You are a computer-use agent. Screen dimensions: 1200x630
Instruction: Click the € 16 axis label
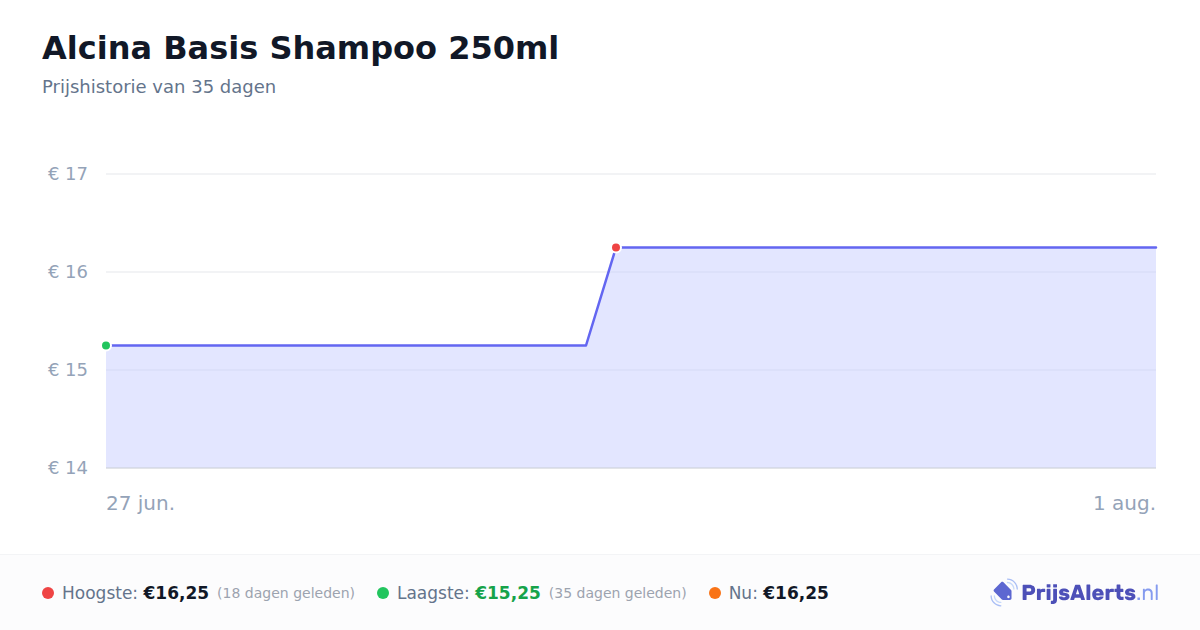(68, 272)
